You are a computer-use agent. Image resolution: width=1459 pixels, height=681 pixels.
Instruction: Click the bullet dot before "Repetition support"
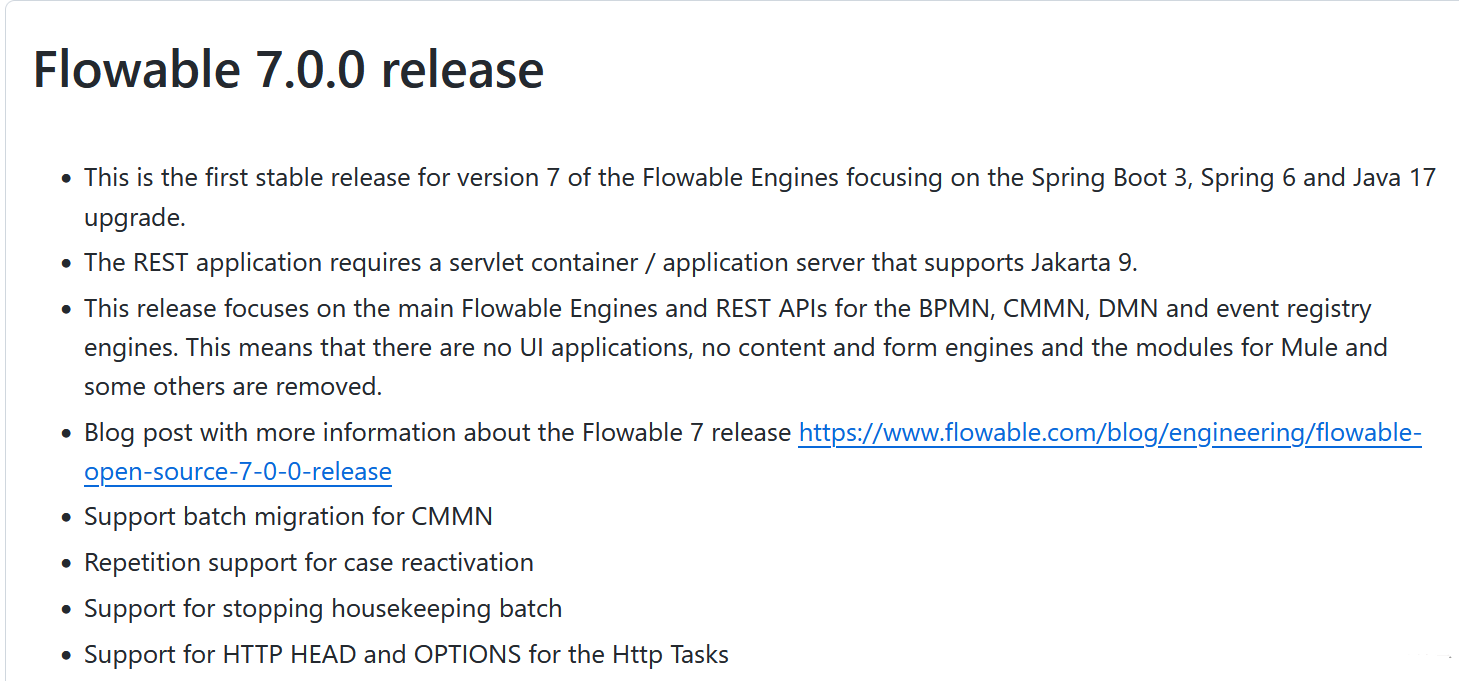point(66,564)
